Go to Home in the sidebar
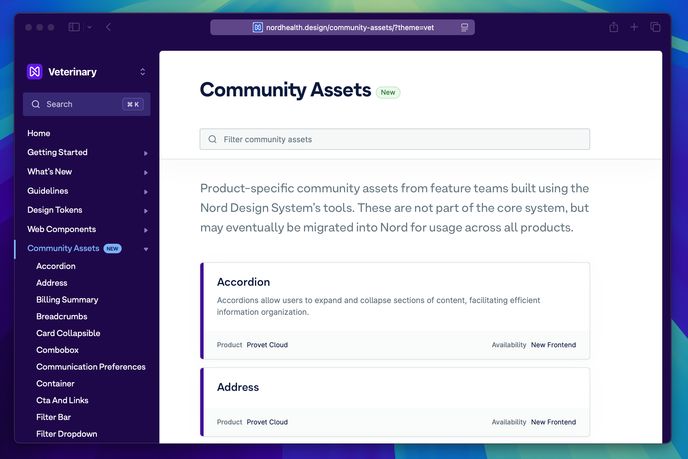This screenshot has width=688, height=459. [39, 133]
